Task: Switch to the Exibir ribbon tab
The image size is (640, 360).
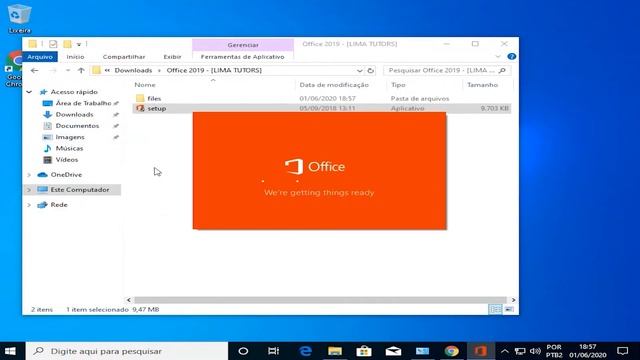Action: (x=172, y=57)
